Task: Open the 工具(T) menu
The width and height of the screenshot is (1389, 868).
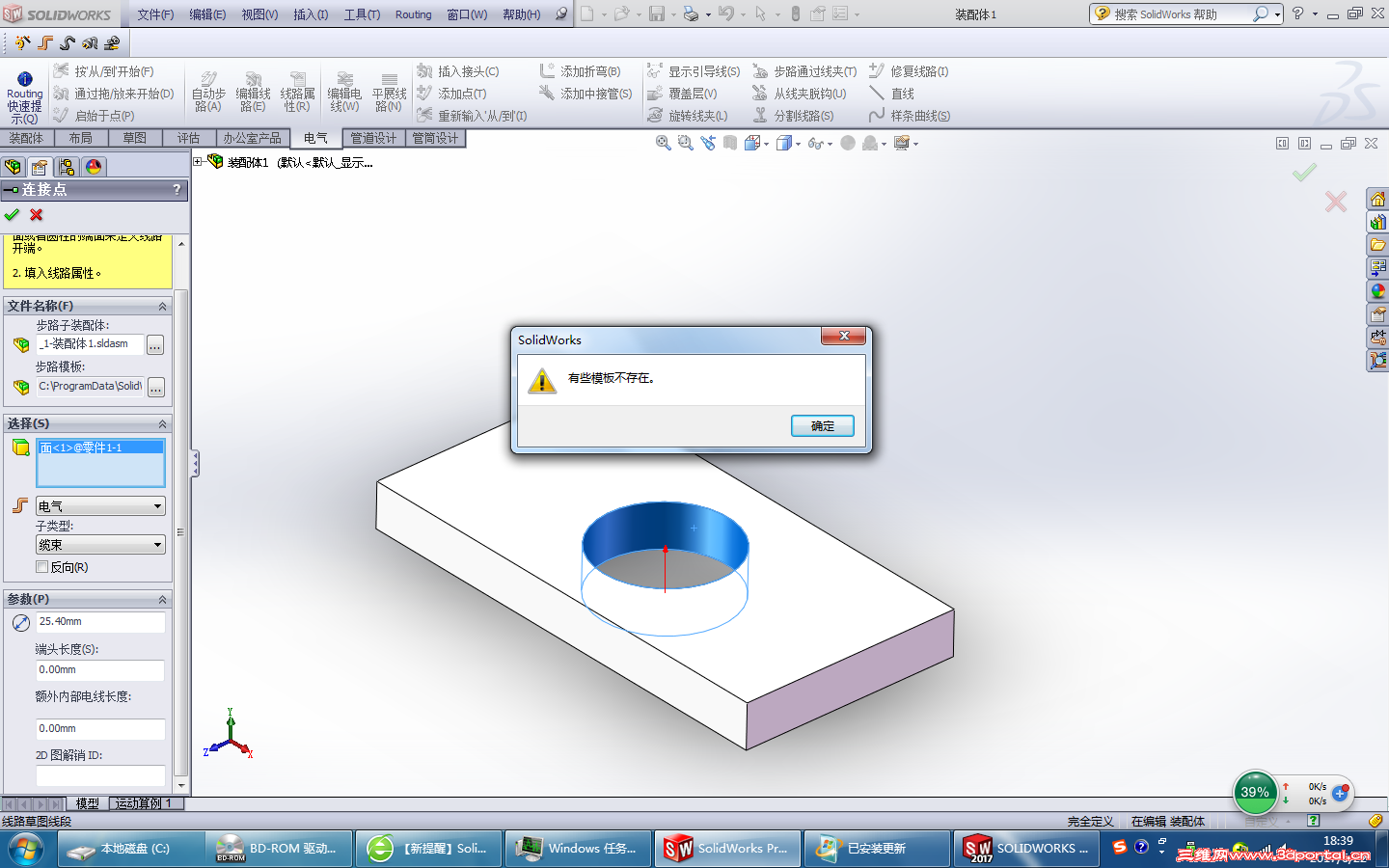Action: [x=362, y=14]
